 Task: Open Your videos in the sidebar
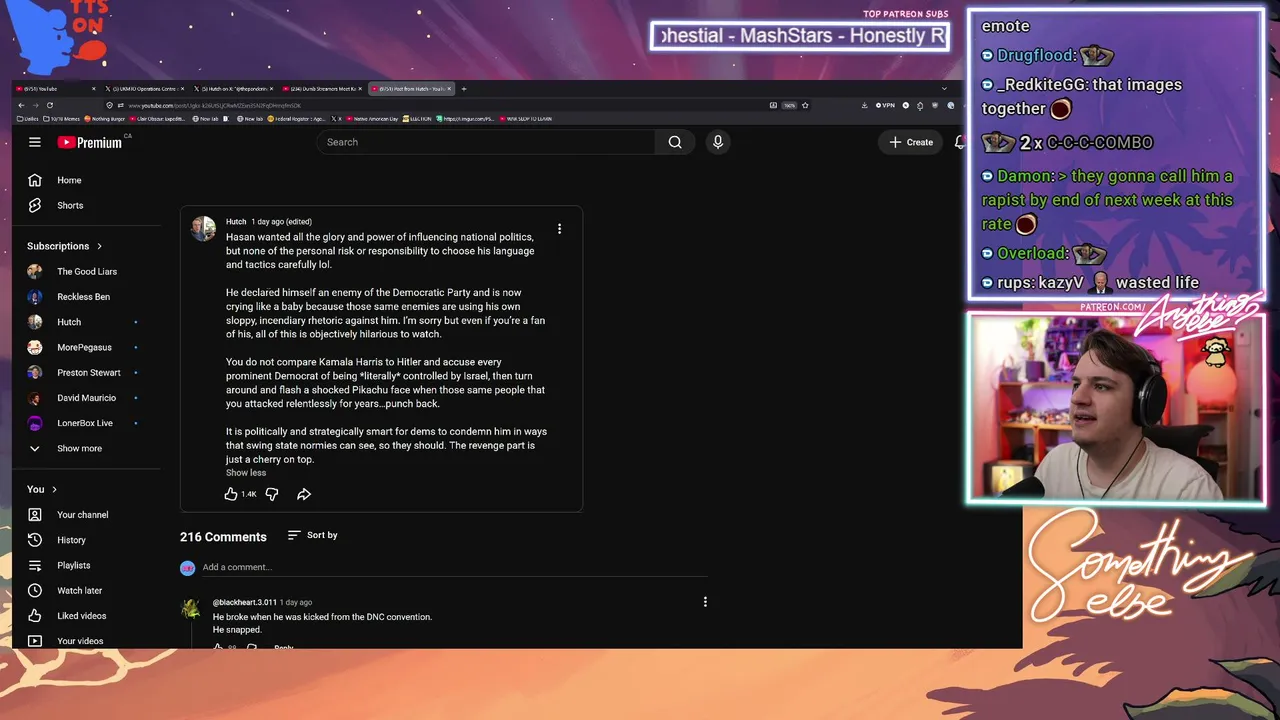pyautogui.click(x=80, y=641)
